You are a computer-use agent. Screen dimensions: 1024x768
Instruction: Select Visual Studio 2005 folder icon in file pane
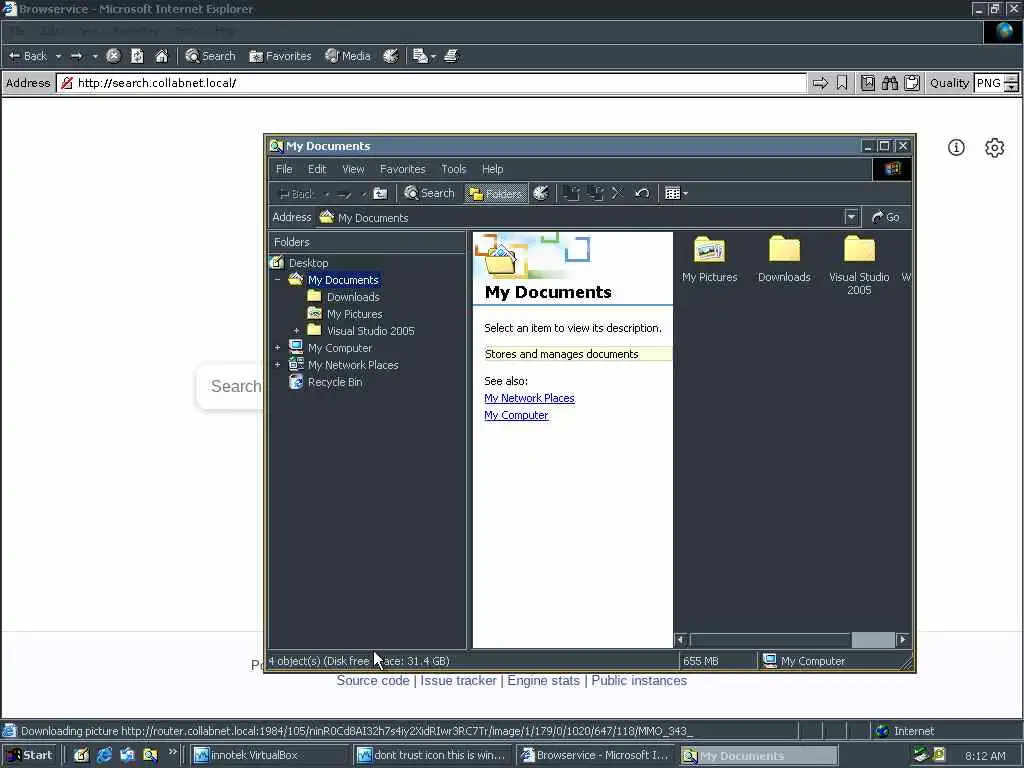(x=859, y=250)
